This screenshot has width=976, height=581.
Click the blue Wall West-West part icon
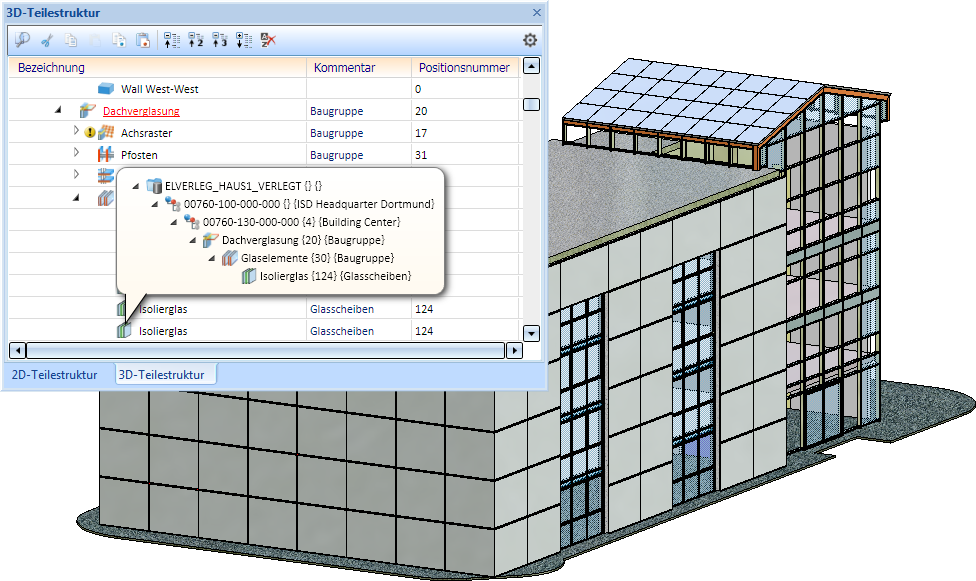106,89
